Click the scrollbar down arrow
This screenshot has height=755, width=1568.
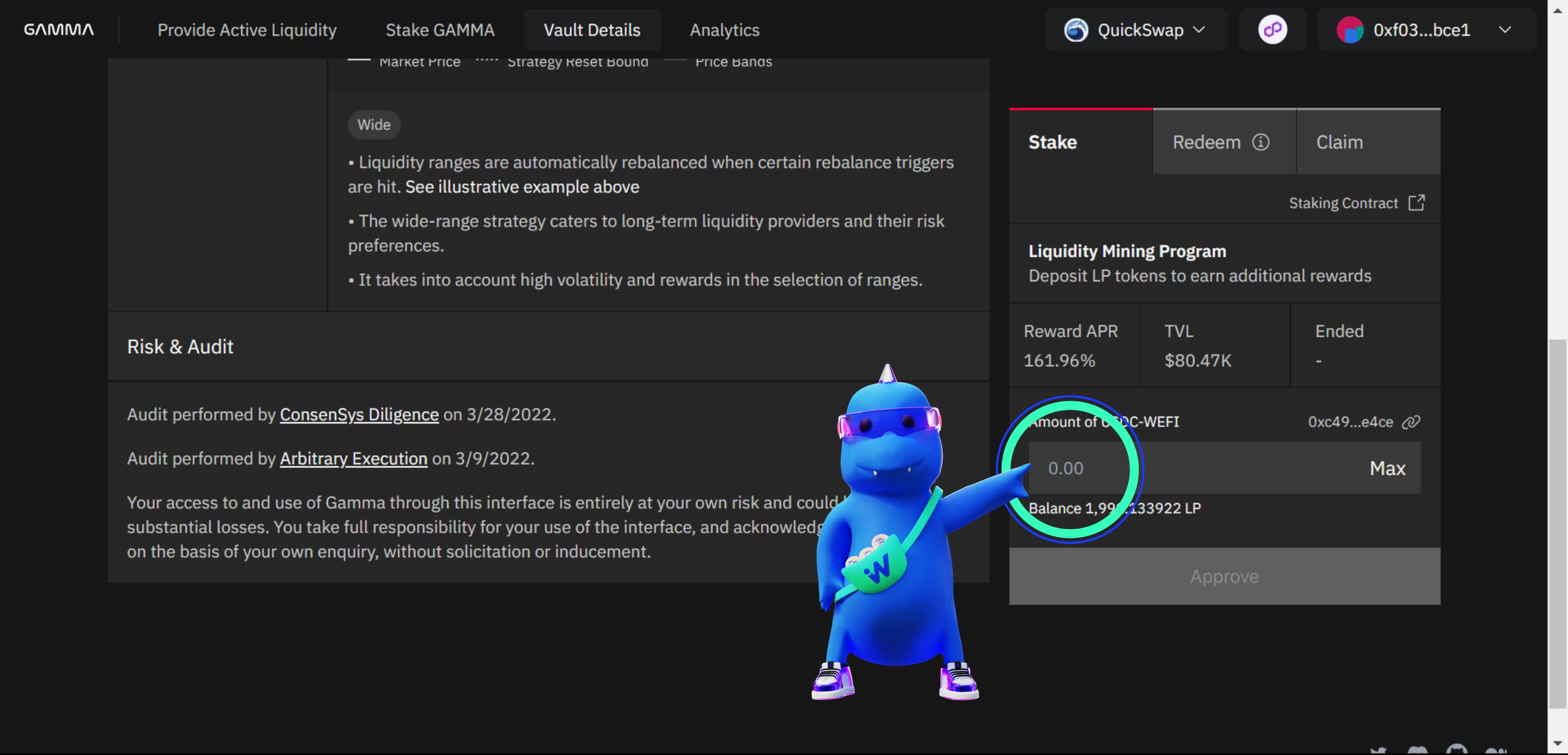pos(1558,744)
